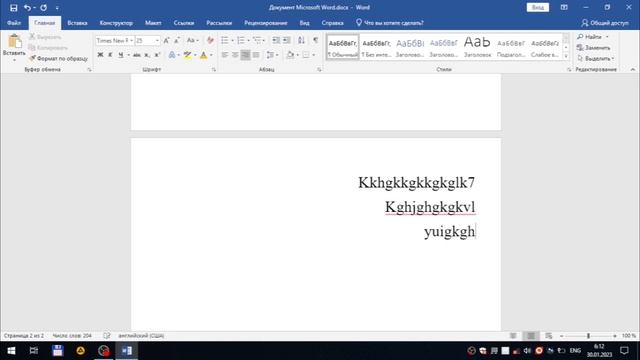Image resolution: width=640 pixels, height=360 pixels.
Task: Click Общий доступ share button
Action: 605,23
